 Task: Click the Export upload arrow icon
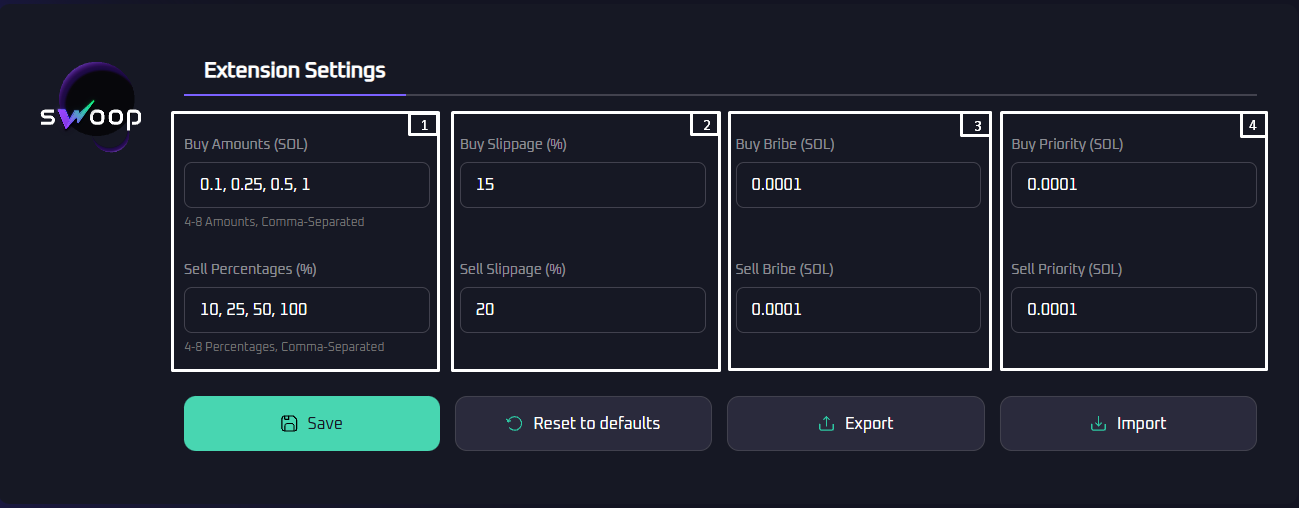[826, 423]
